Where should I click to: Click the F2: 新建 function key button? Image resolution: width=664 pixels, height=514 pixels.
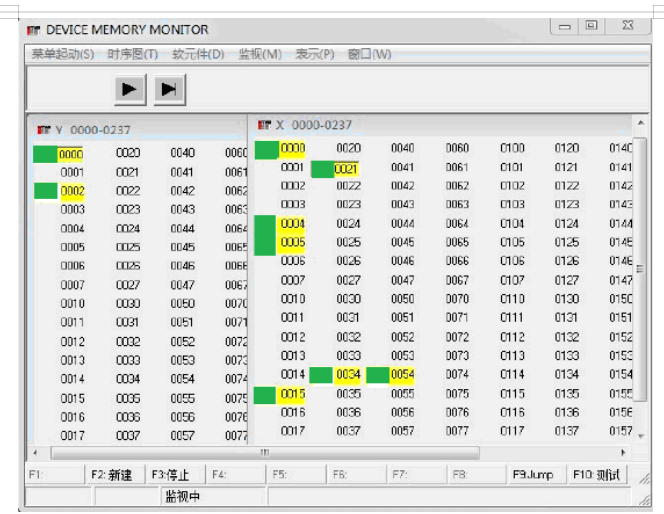pos(114,475)
